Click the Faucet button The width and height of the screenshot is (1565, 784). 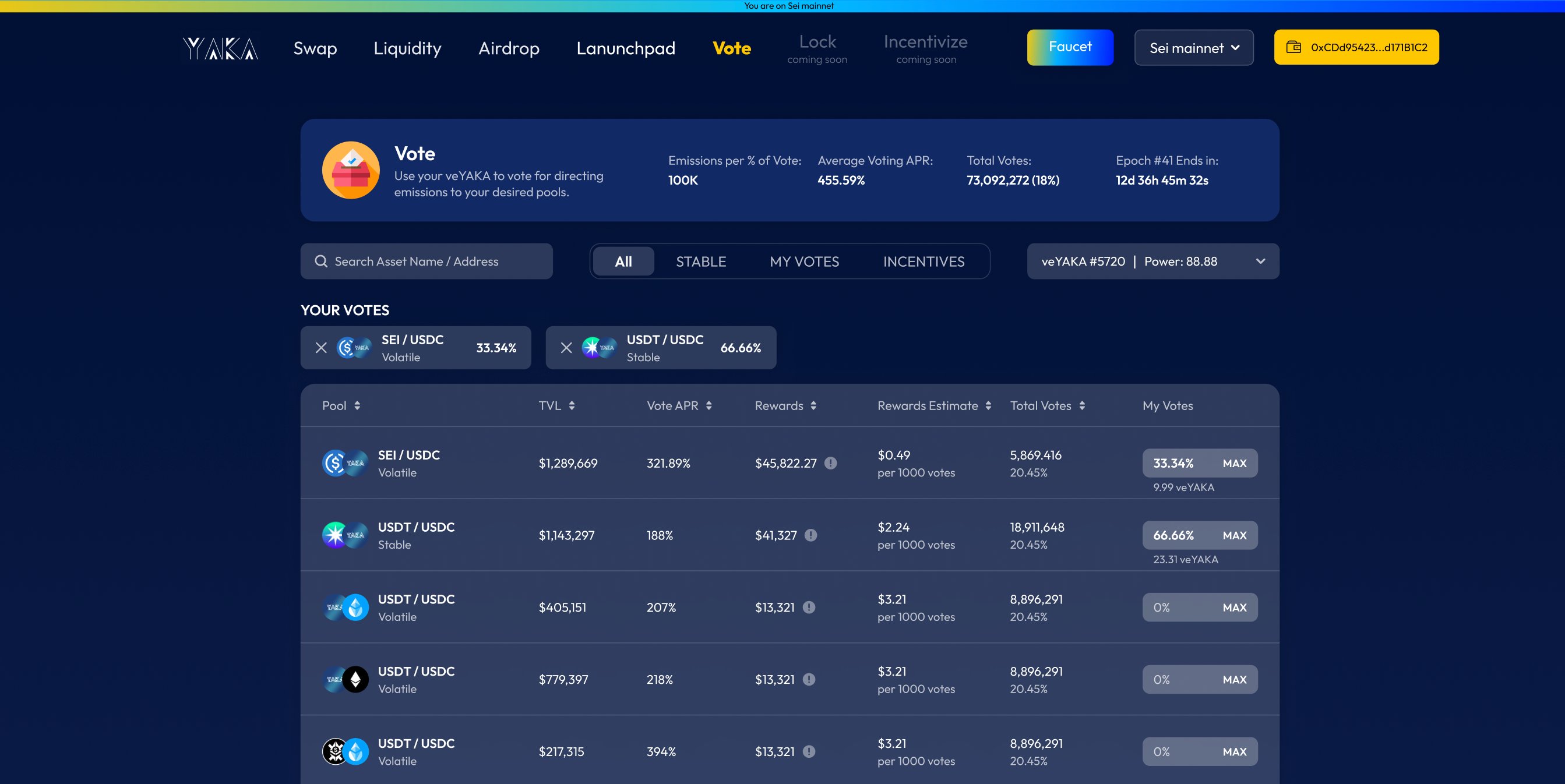coord(1069,47)
